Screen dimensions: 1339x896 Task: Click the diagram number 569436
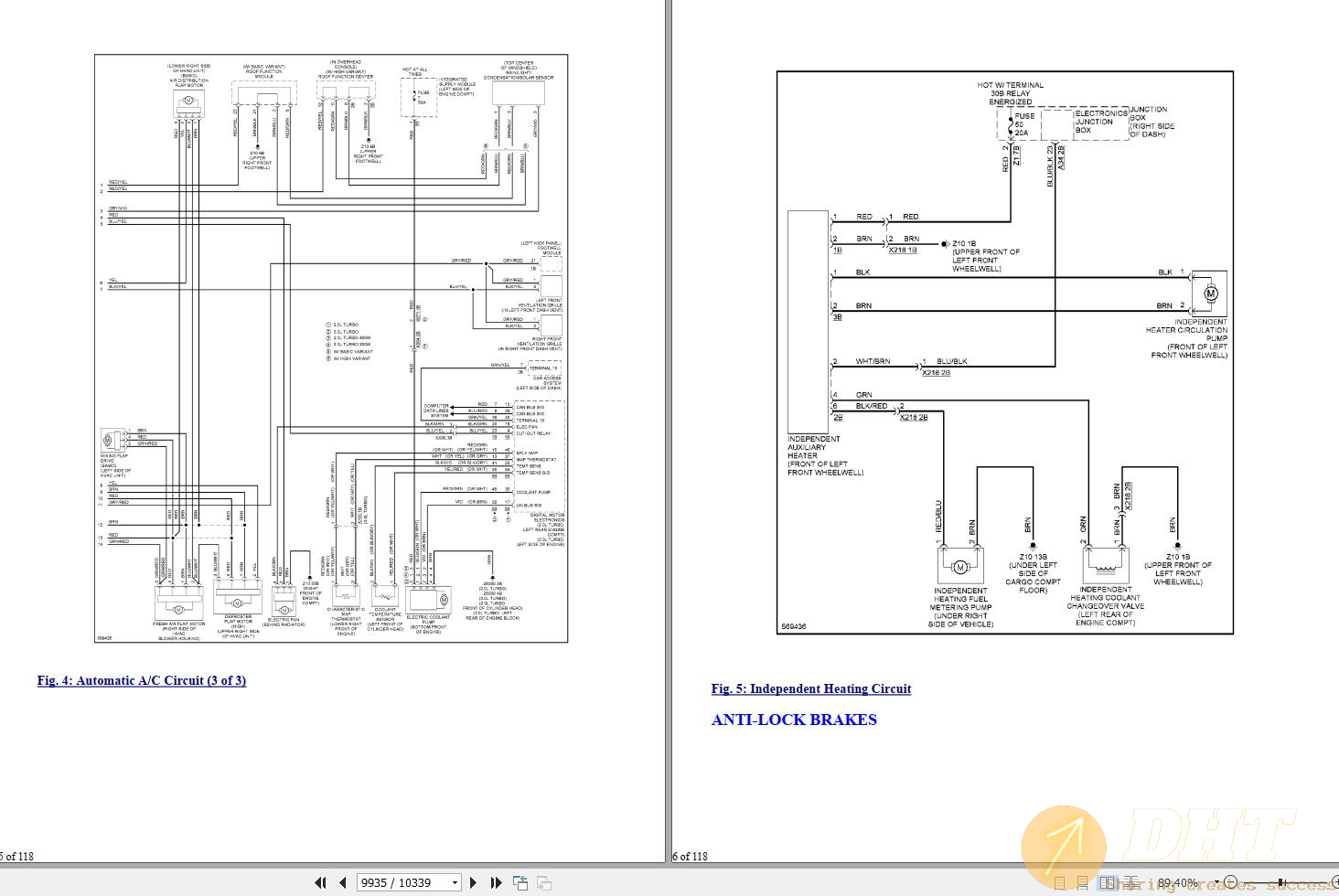point(794,627)
